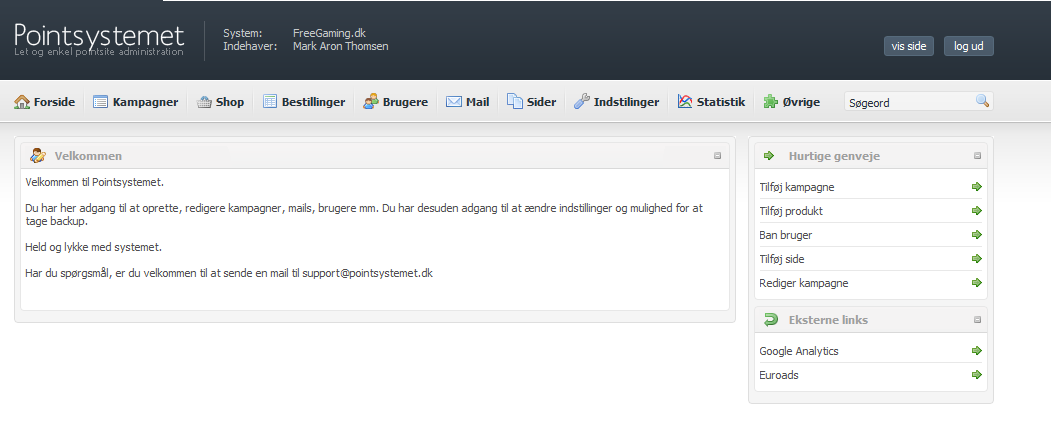
Task: Click the Mark Aron Thomsen owner name
Action: (x=341, y=46)
